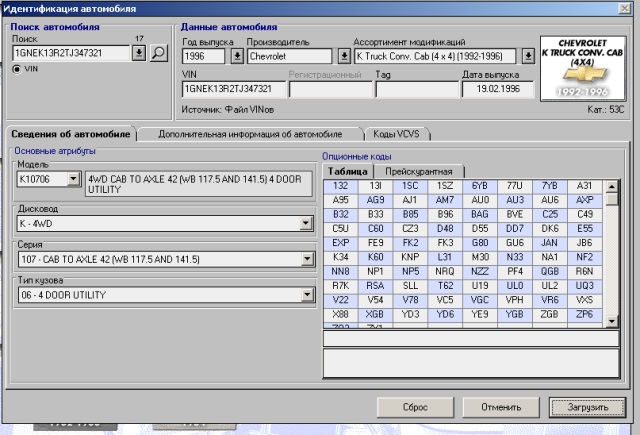This screenshot has width=640, height=435.
Task: Expand the Тип кузова 4 DOOR UTILITY dropdown
Action: [x=307, y=295]
